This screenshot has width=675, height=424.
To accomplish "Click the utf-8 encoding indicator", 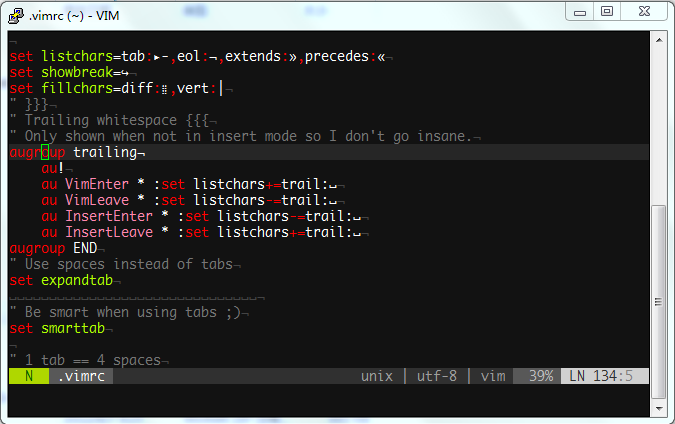I will [x=437, y=376].
